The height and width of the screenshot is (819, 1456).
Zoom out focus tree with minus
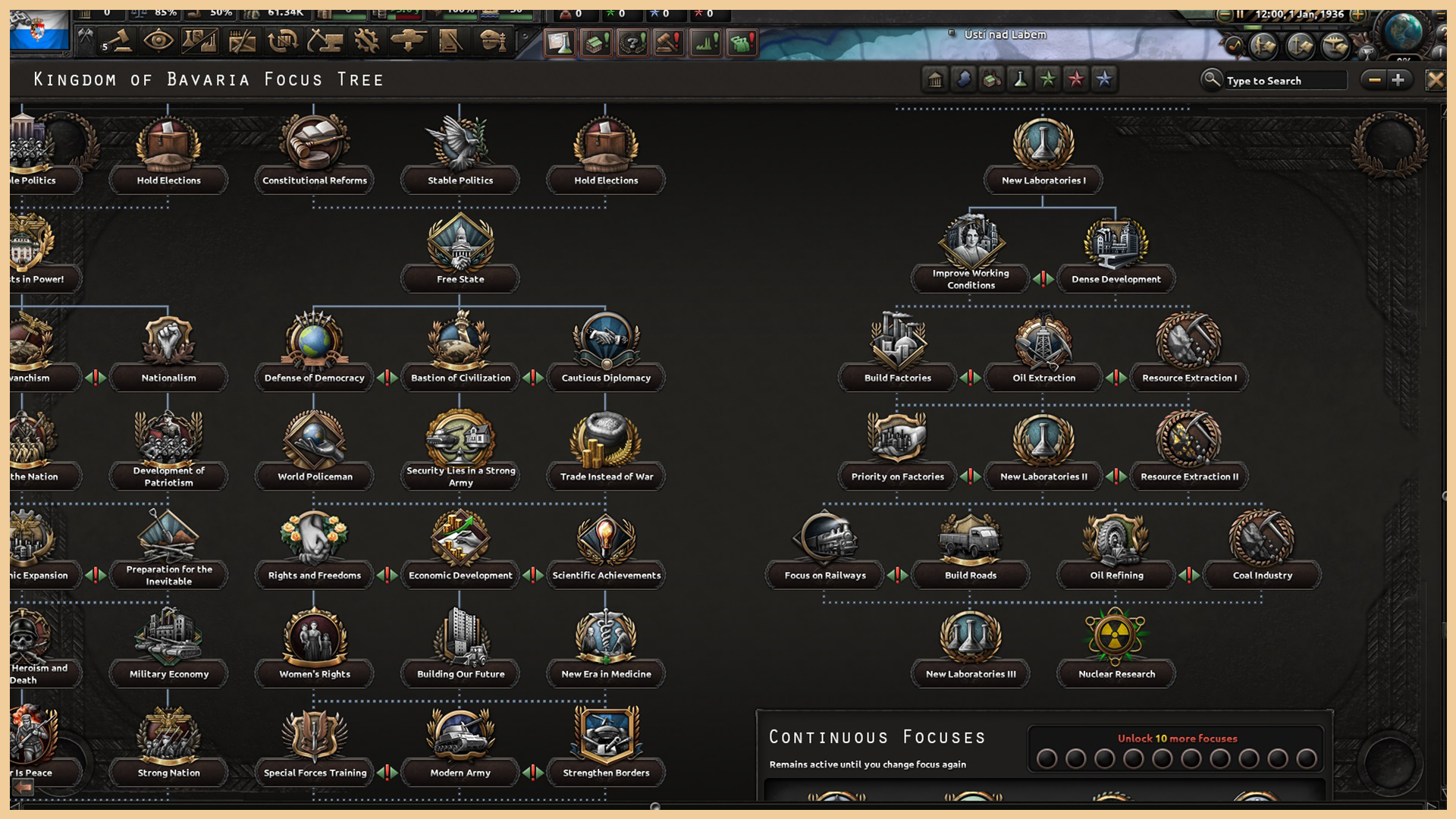[1374, 80]
